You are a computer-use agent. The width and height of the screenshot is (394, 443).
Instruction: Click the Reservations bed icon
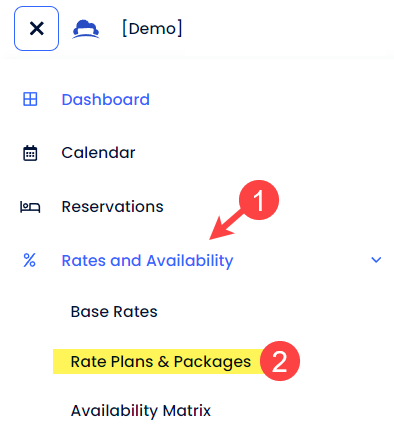pyautogui.click(x=30, y=207)
